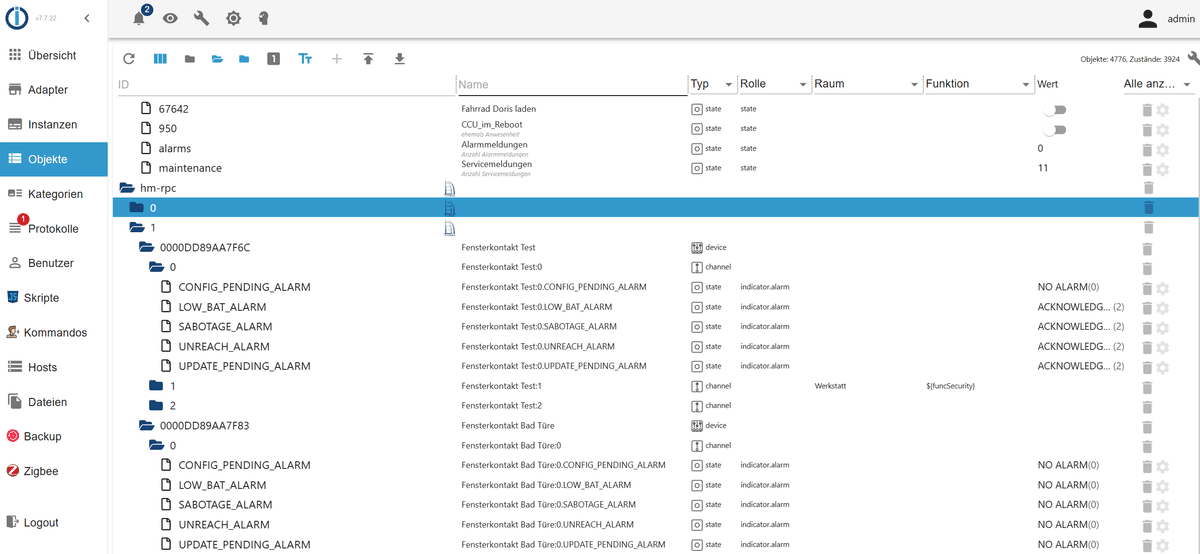Viewport: 1200px width, 554px height.
Task: Open Kommandos page
Action: click(x=54, y=333)
